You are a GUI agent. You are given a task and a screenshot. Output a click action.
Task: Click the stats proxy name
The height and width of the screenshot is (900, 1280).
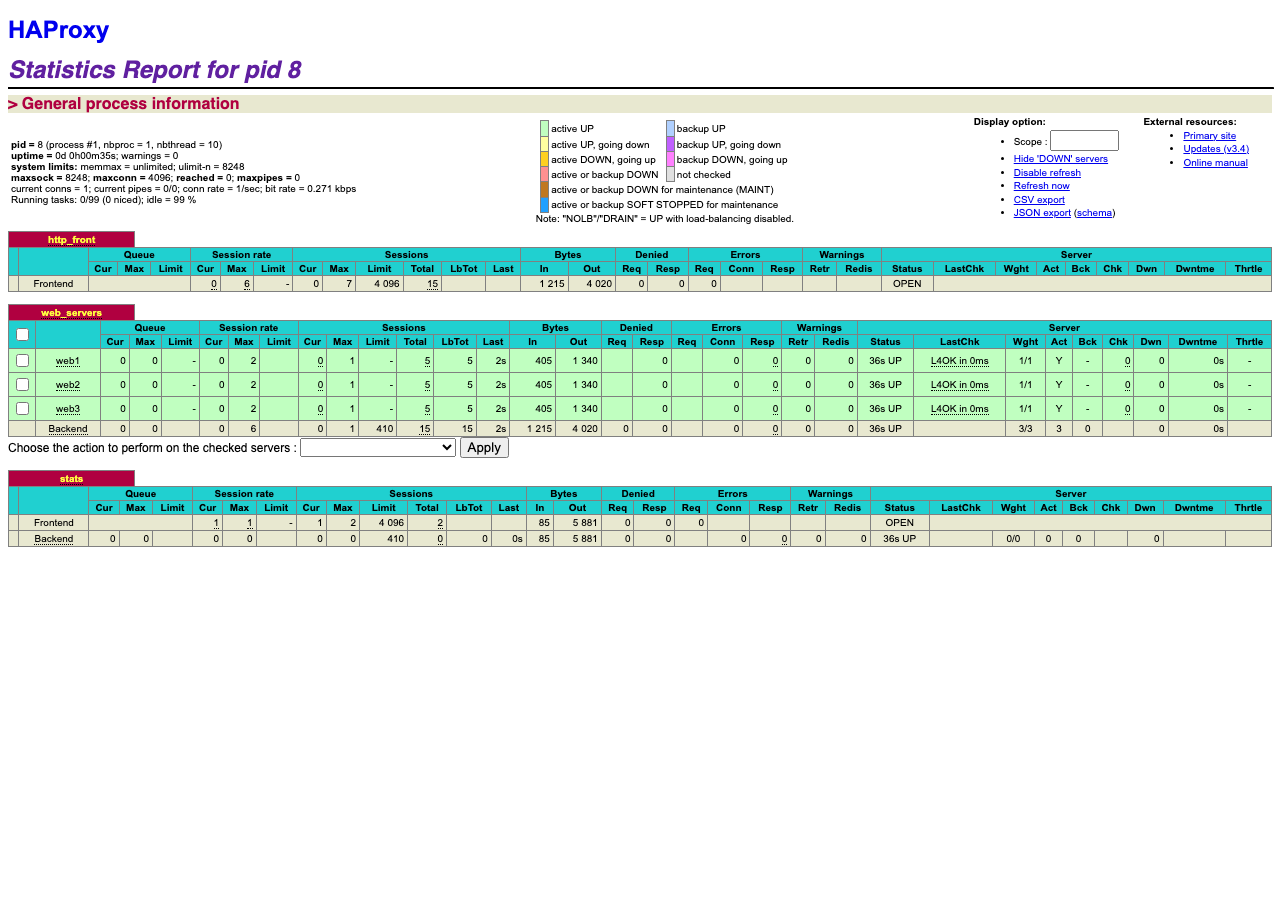tap(71, 479)
